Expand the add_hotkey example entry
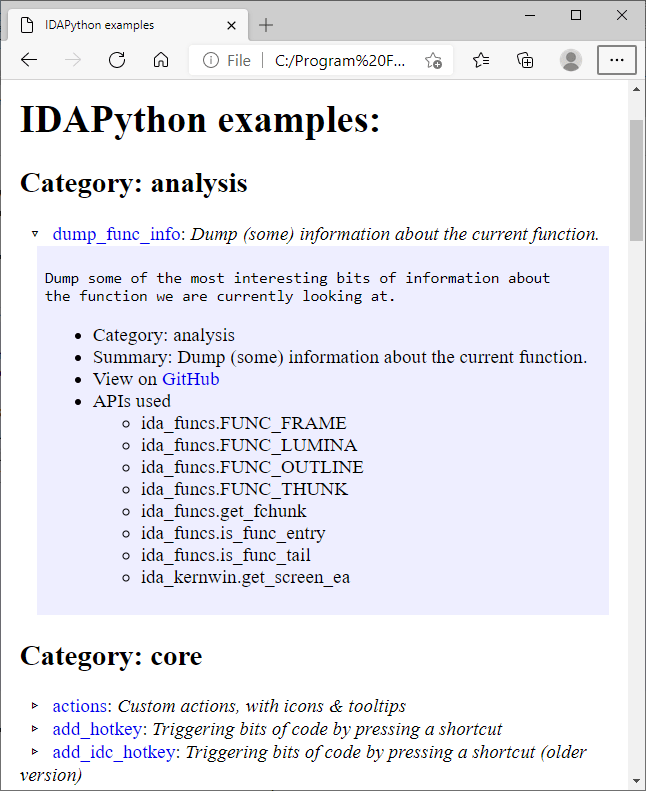Screen dimensions: 646x791 (35, 728)
